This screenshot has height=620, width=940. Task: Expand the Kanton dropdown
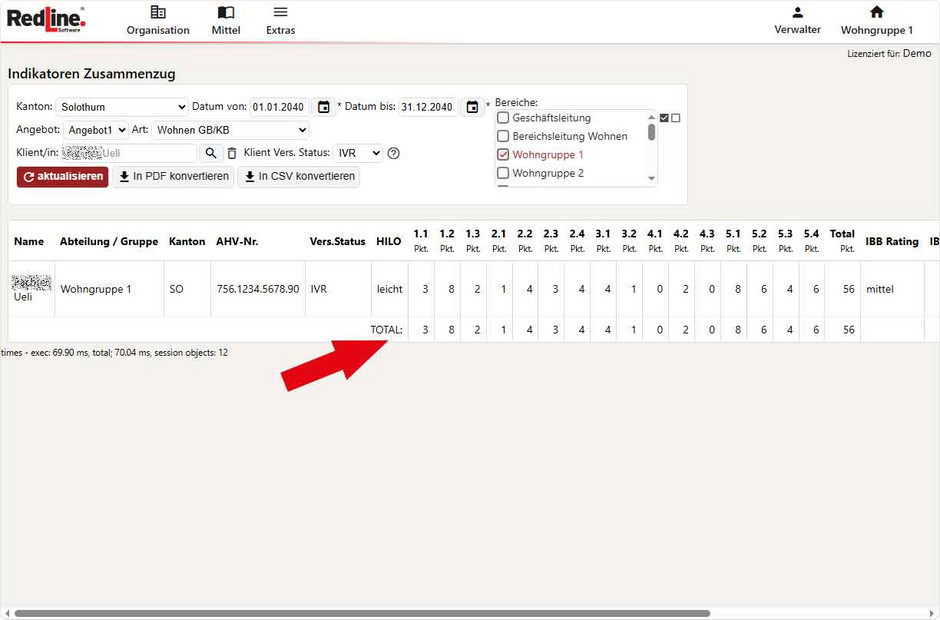122,107
